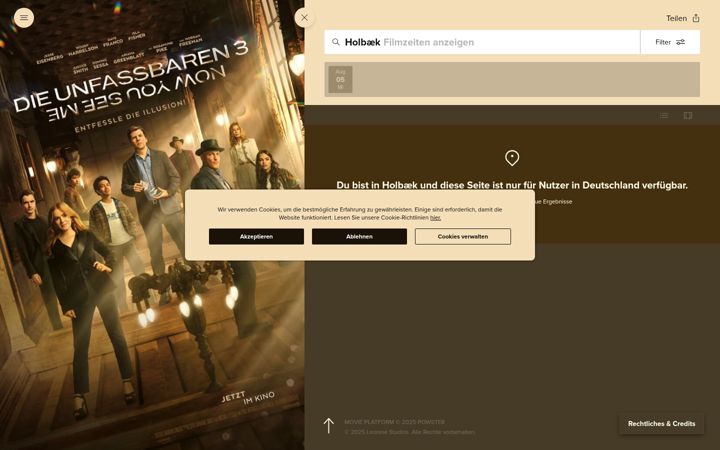Click the scroll-to-top arrow
The height and width of the screenshot is (450, 720).
point(328,426)
